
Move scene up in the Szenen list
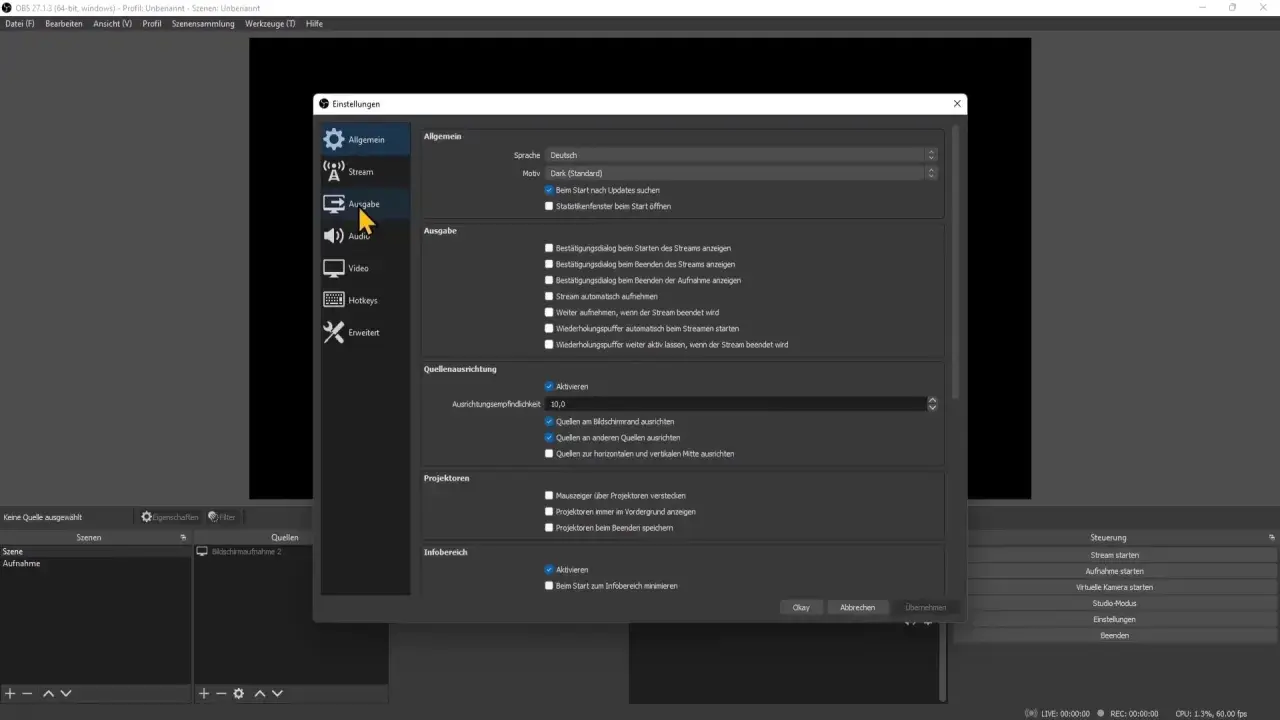point(48,693)
